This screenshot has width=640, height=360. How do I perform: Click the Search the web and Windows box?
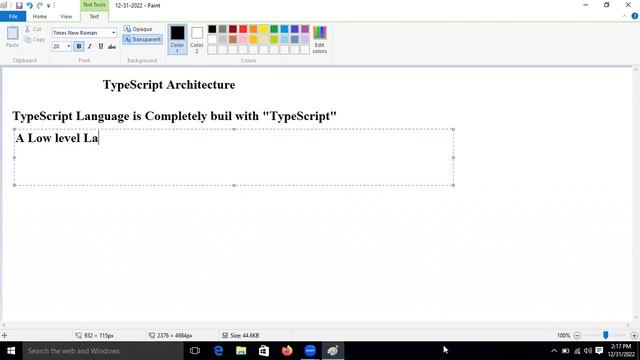[x=103, y=351]
